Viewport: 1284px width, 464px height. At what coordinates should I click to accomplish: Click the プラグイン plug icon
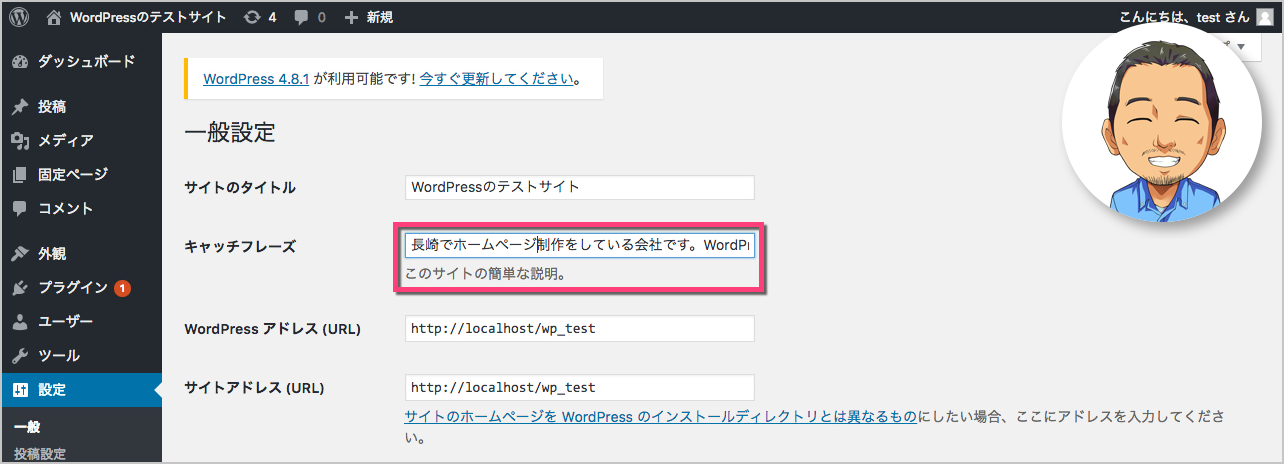[x=20, y=288]
